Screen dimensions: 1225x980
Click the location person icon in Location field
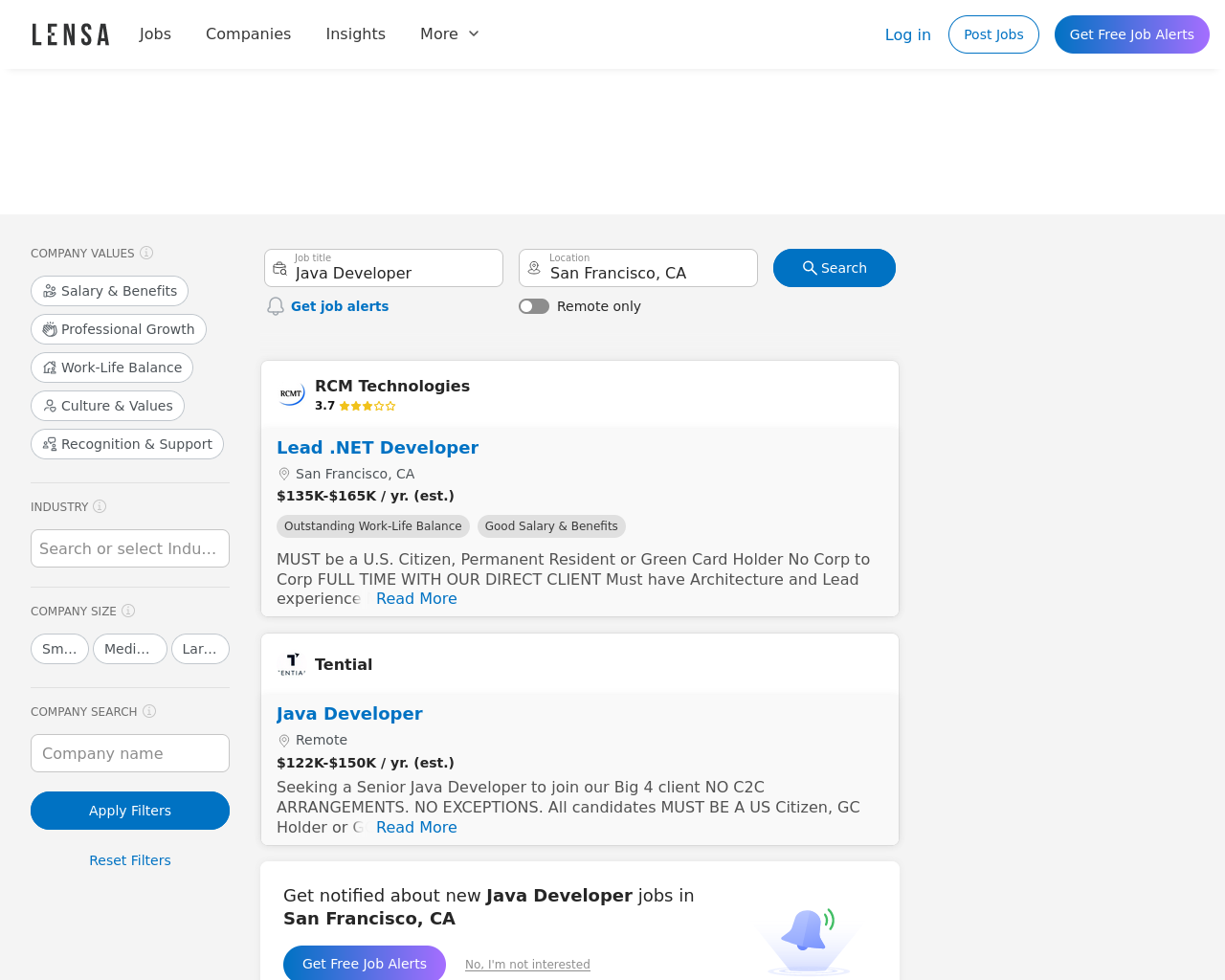click(534, 268)
